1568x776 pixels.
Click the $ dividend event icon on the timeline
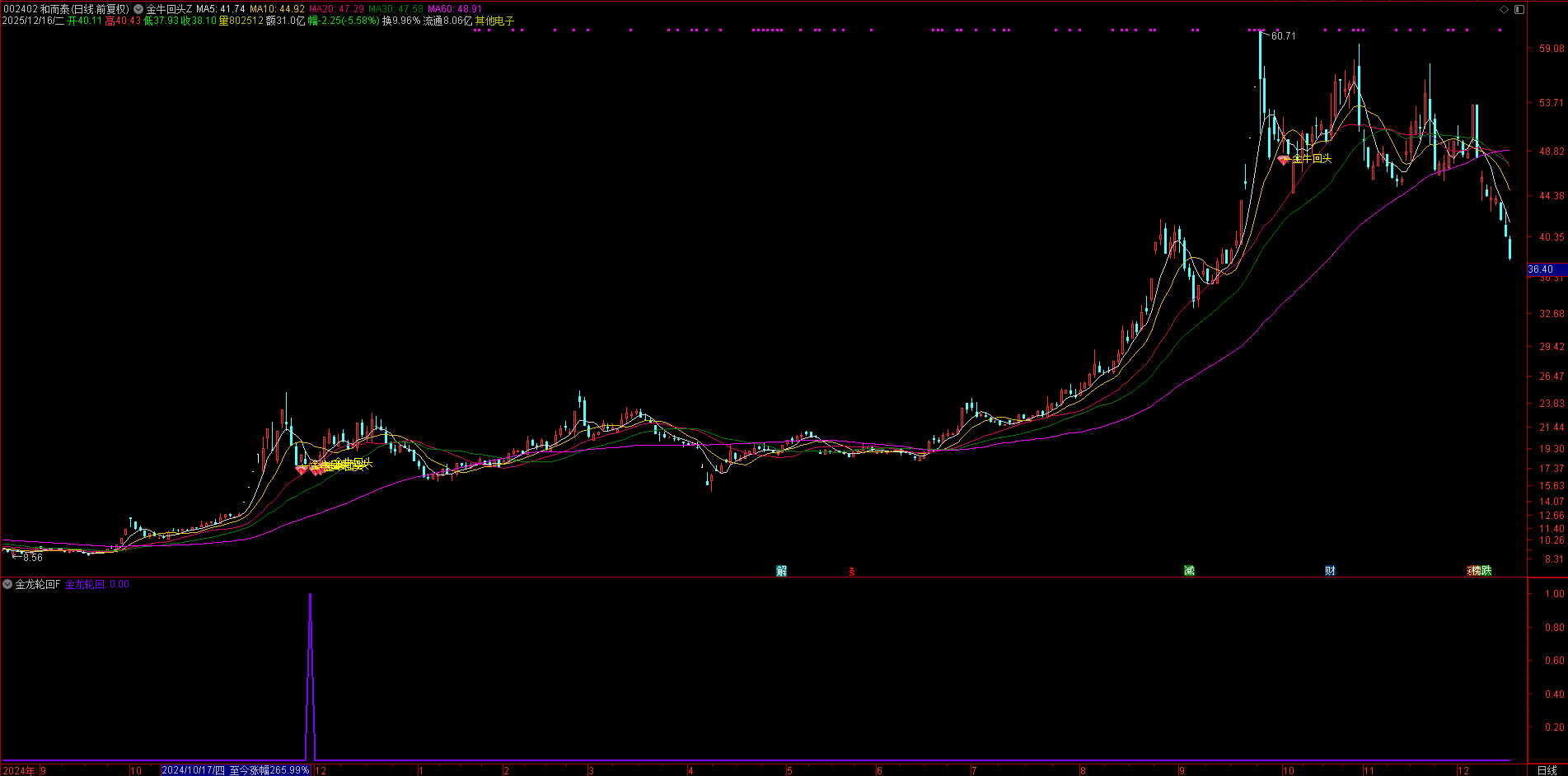coord(852,570)
